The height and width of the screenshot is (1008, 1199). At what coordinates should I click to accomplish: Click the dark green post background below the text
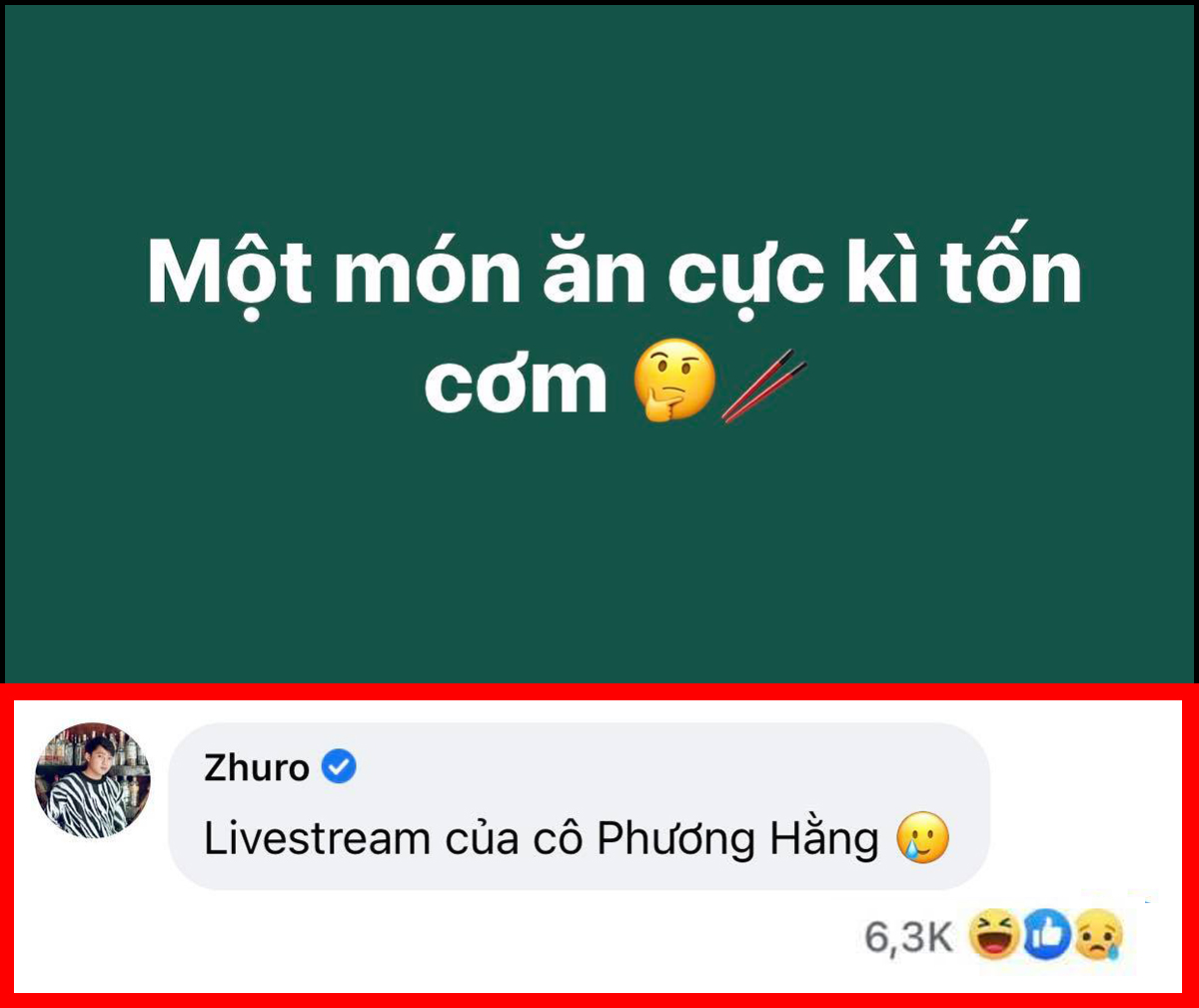tap(599, 559)
